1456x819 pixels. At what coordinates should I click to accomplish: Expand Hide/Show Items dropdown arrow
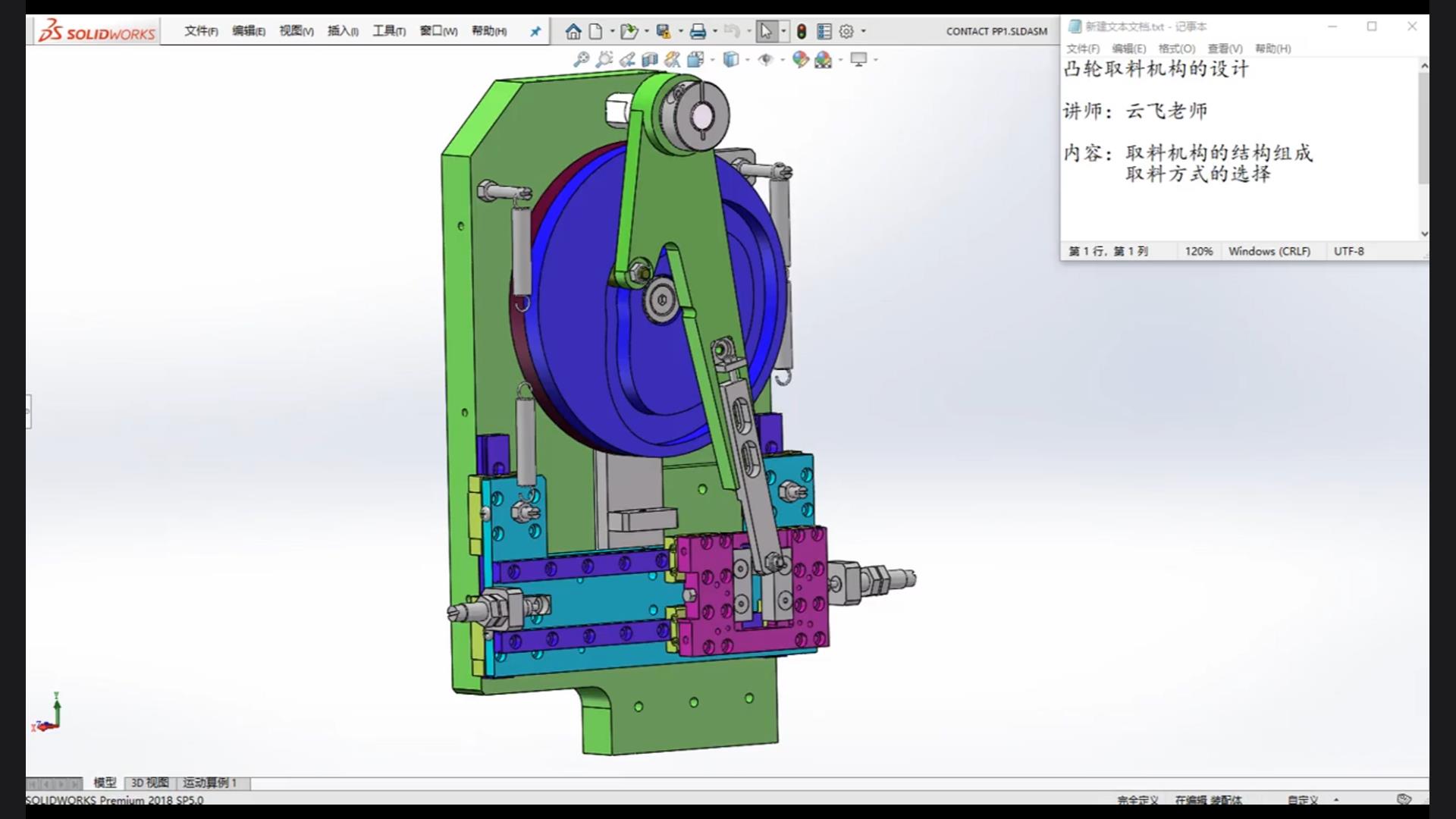[x=782, y=59]
